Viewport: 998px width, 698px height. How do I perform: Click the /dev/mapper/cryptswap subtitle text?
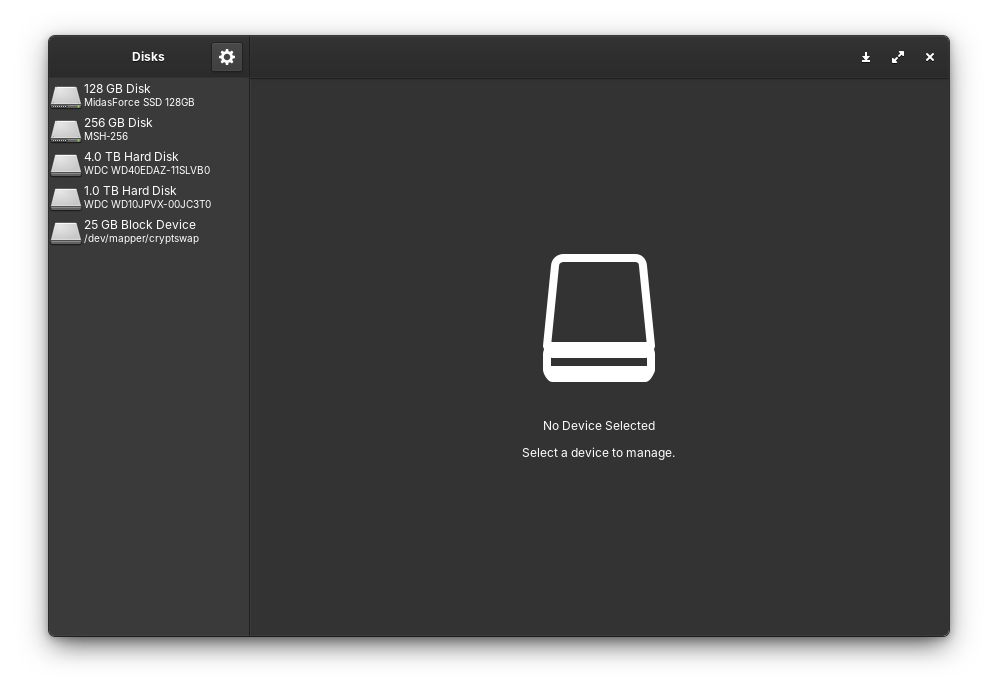tap(141, 238)
